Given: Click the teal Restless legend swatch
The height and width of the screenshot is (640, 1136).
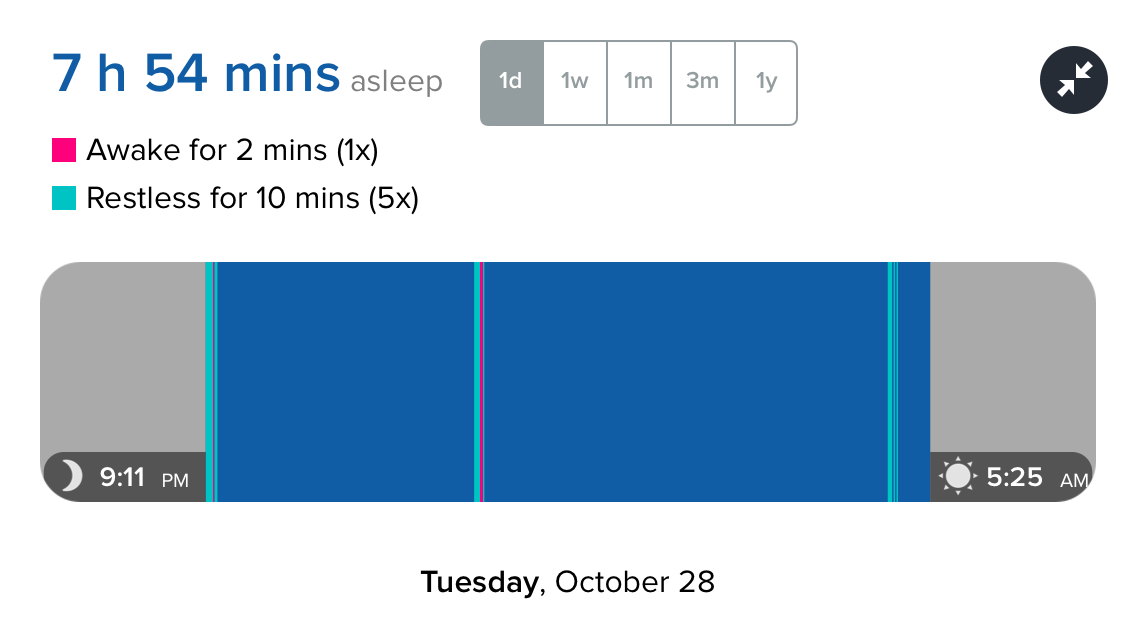Looking at the screenshot, I should 64,198.
